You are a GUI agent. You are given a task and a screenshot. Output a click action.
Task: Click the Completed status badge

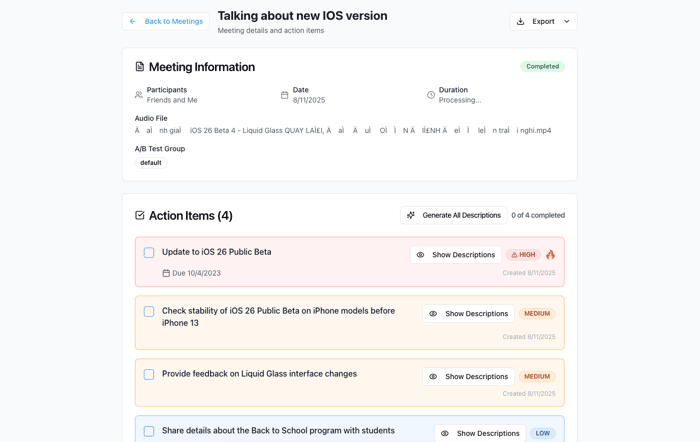[542, 67]
